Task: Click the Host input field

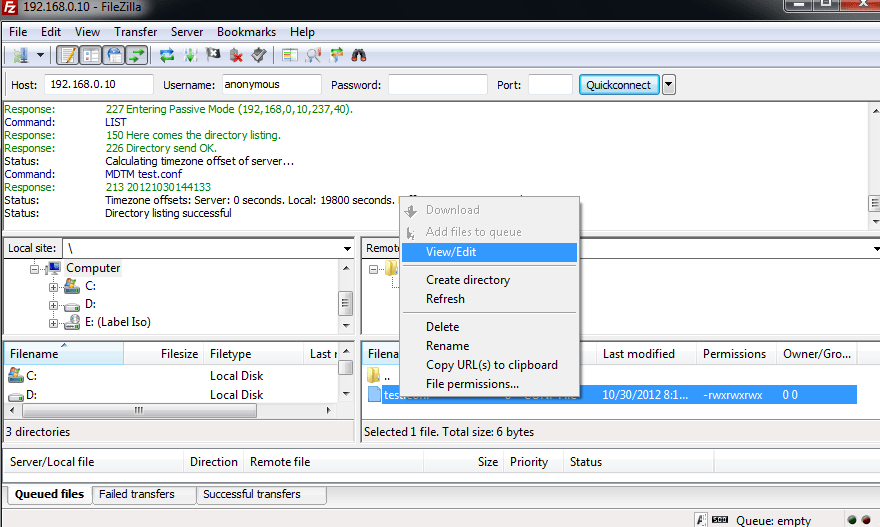Action: tap(99, 85)
